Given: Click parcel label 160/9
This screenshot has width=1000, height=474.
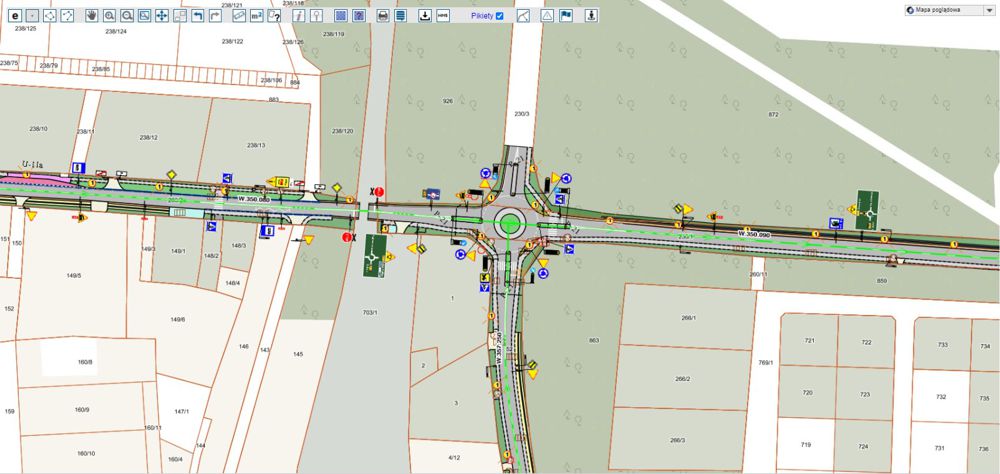Looking at the screenshot, I should (x=82, y=410).
